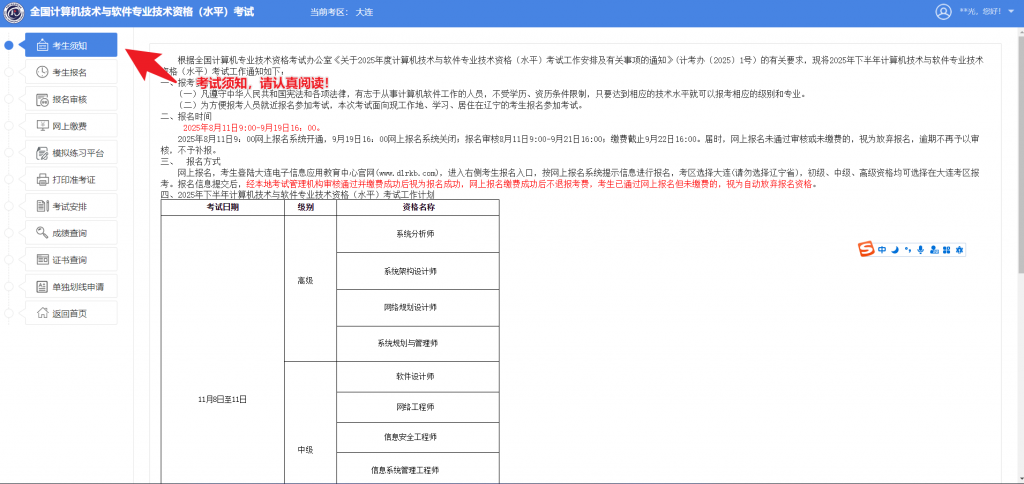Open the IME soft keyboard account icon
This screenshot has height=484, width=1024.
[x=933, y=250]
